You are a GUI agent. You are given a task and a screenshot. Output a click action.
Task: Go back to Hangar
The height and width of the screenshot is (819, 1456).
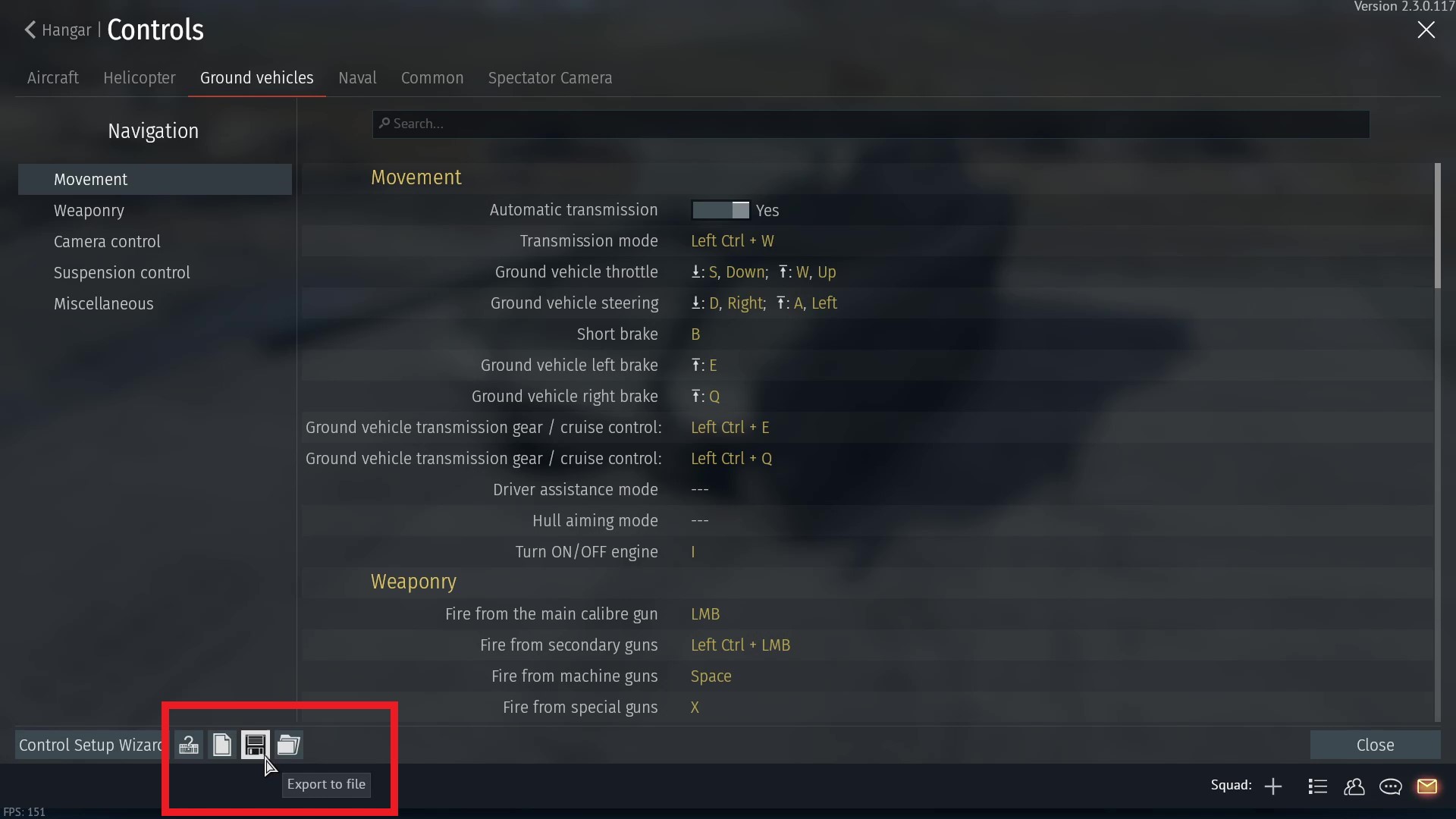58,30
